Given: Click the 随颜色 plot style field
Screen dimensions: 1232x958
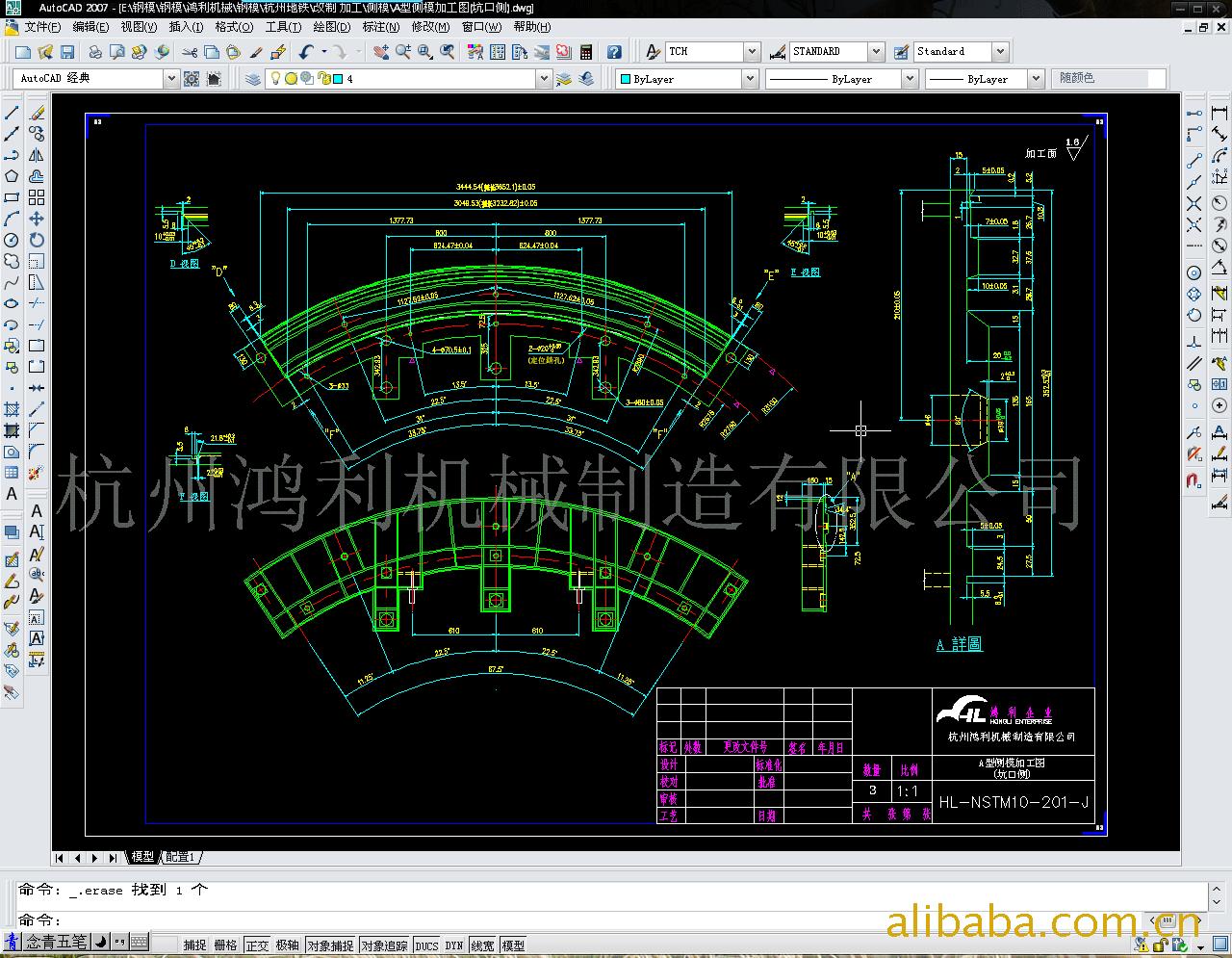Looking at the screenshot, I should click(1110, 79).
